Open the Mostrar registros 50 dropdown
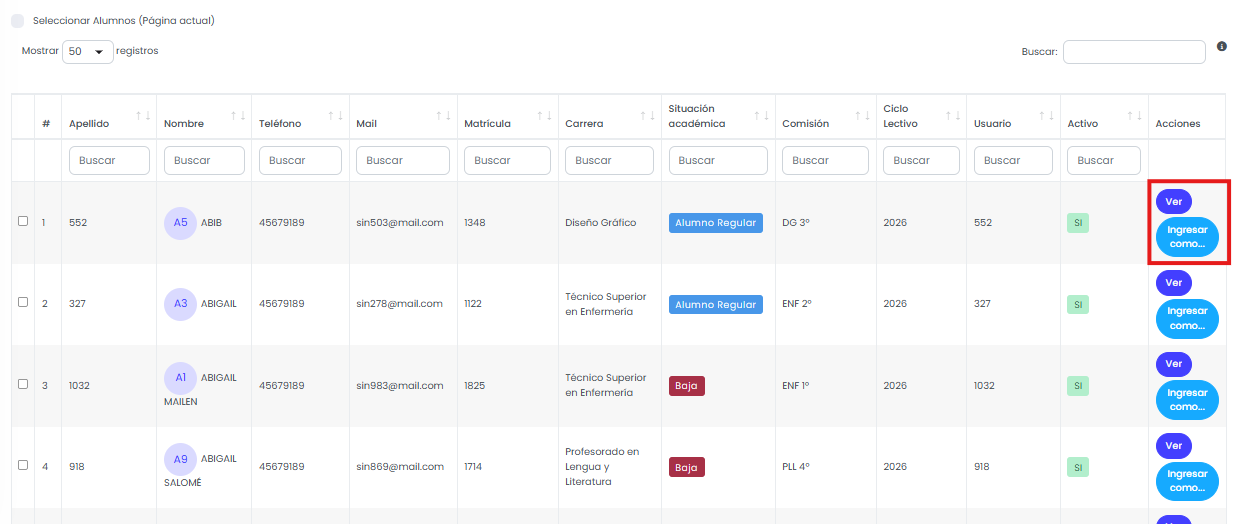This screenshot has width=1240, height=524. point(88,52)
